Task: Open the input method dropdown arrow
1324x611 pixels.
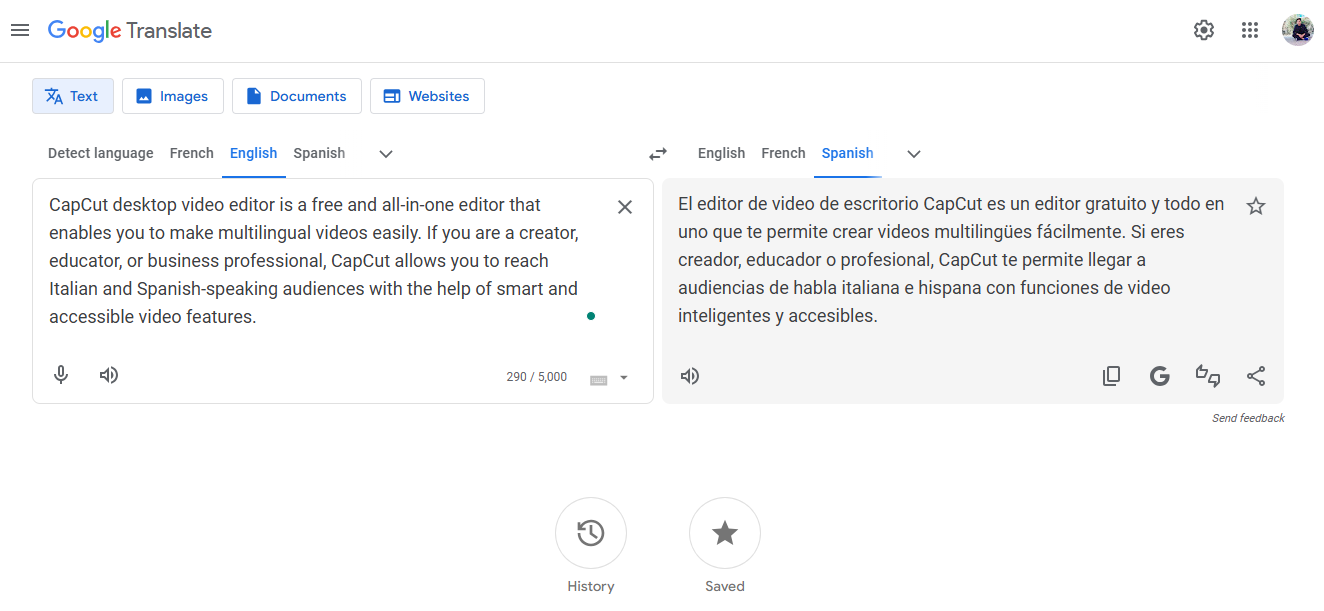Action: tap(622, 378)
